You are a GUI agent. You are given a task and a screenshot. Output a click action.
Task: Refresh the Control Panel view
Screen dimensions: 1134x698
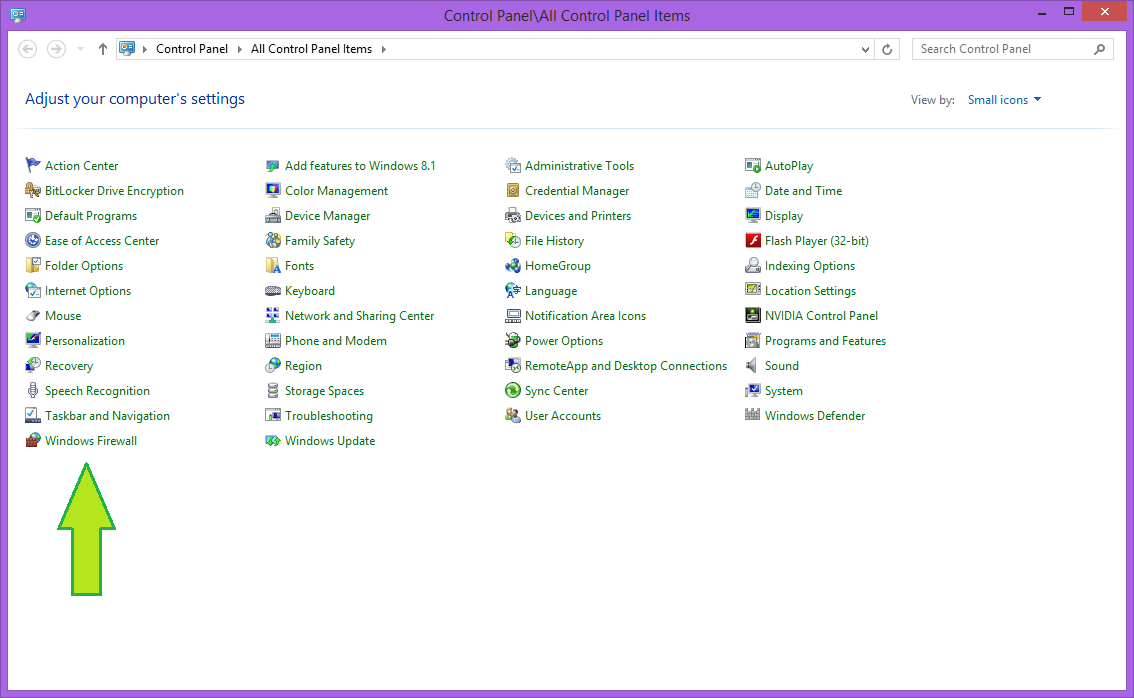(x=887, y=49)
